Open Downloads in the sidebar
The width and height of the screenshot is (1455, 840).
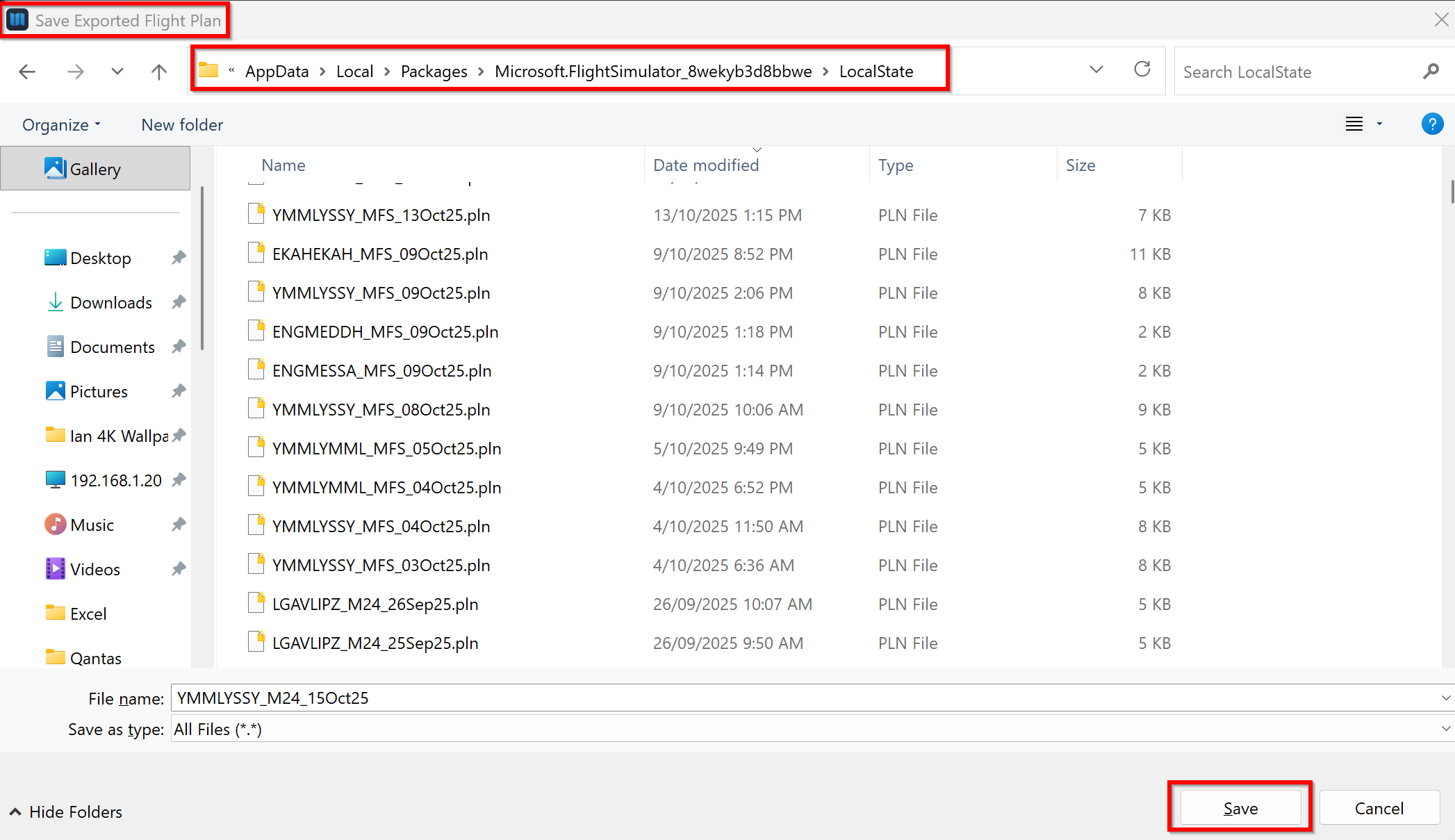coord(110,302)
